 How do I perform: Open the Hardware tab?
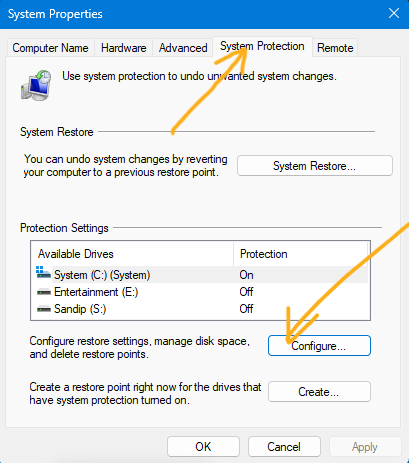click(x=124, y=48)
